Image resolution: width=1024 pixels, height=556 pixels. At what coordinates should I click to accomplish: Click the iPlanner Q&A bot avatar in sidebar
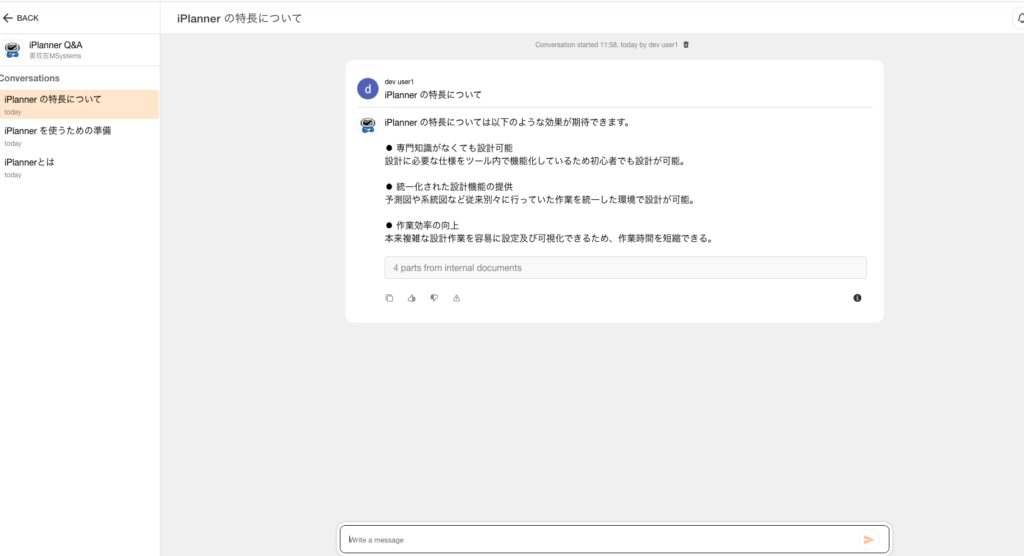(x=12, y=50)
